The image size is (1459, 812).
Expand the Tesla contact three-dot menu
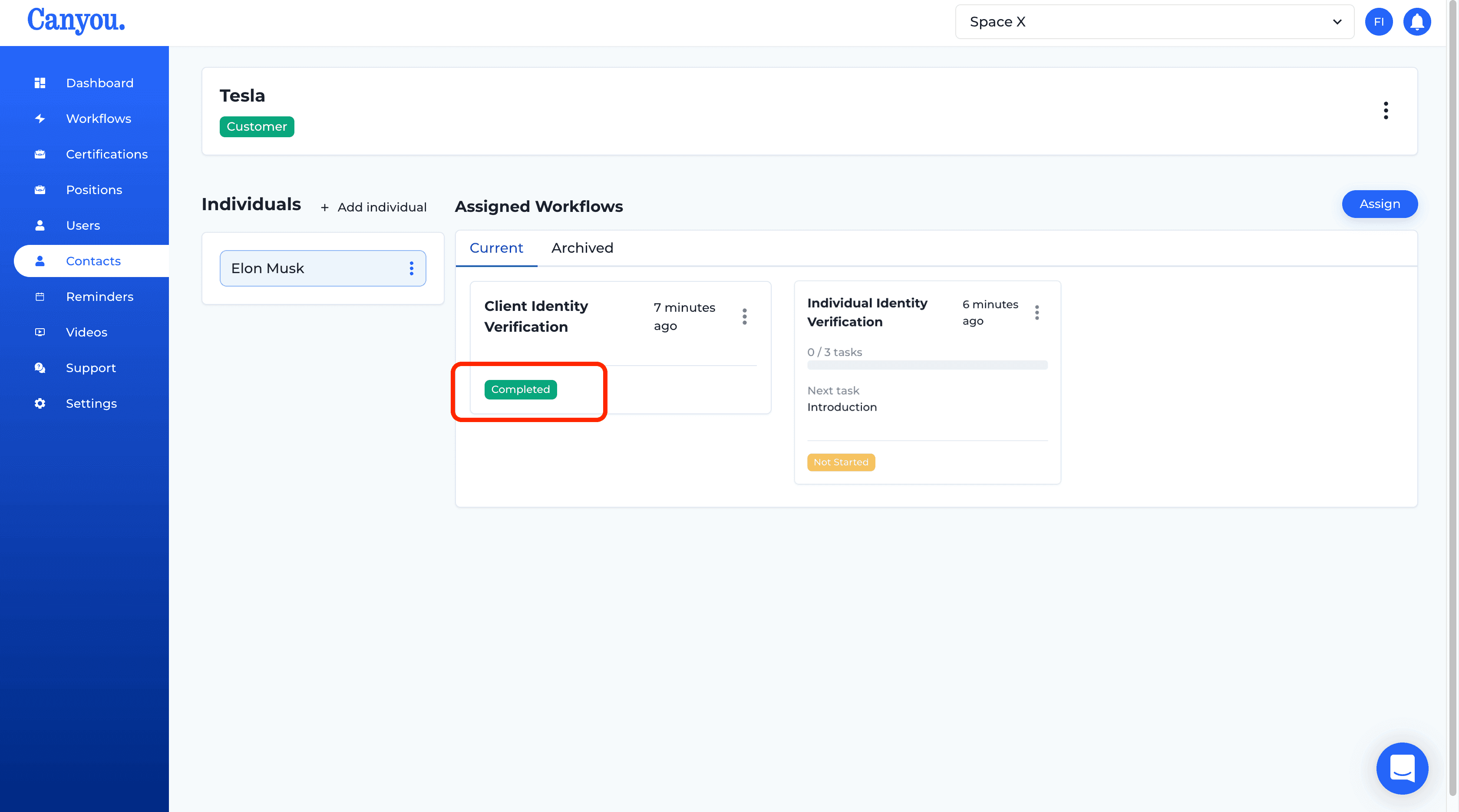click(x=1386, y=110)
